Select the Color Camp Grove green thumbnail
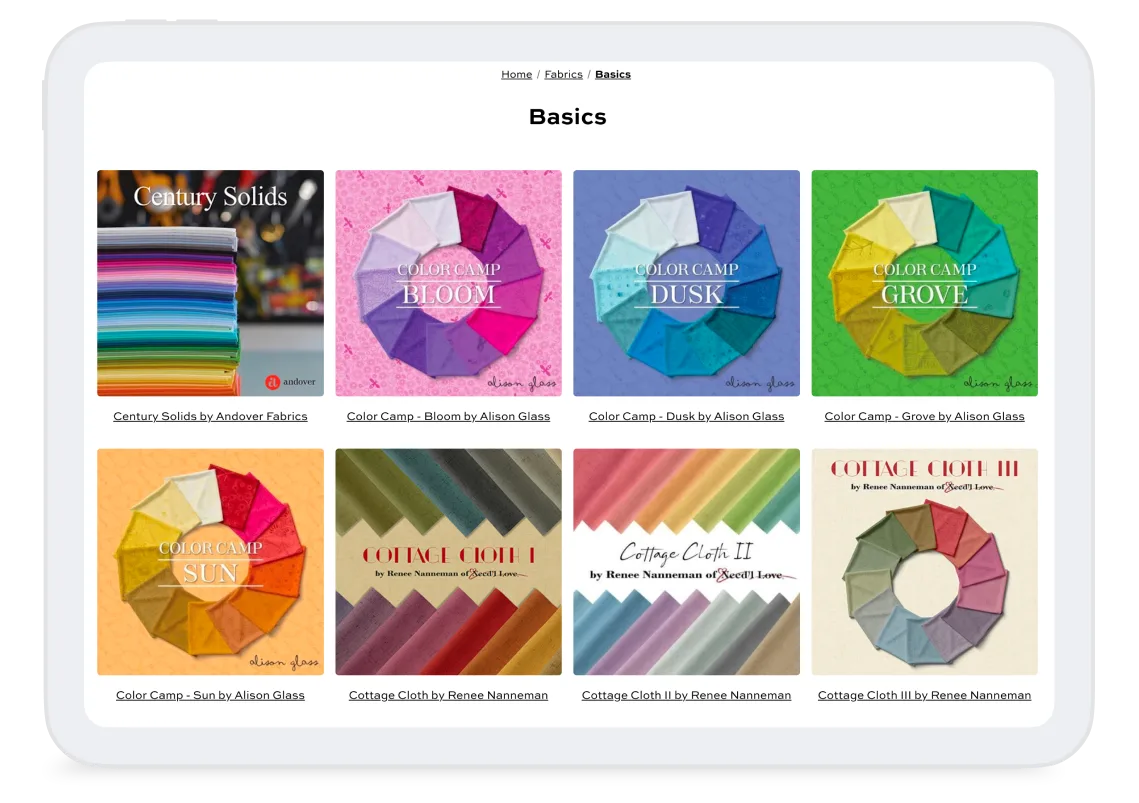1139x803 pixels. click(924, 283)
